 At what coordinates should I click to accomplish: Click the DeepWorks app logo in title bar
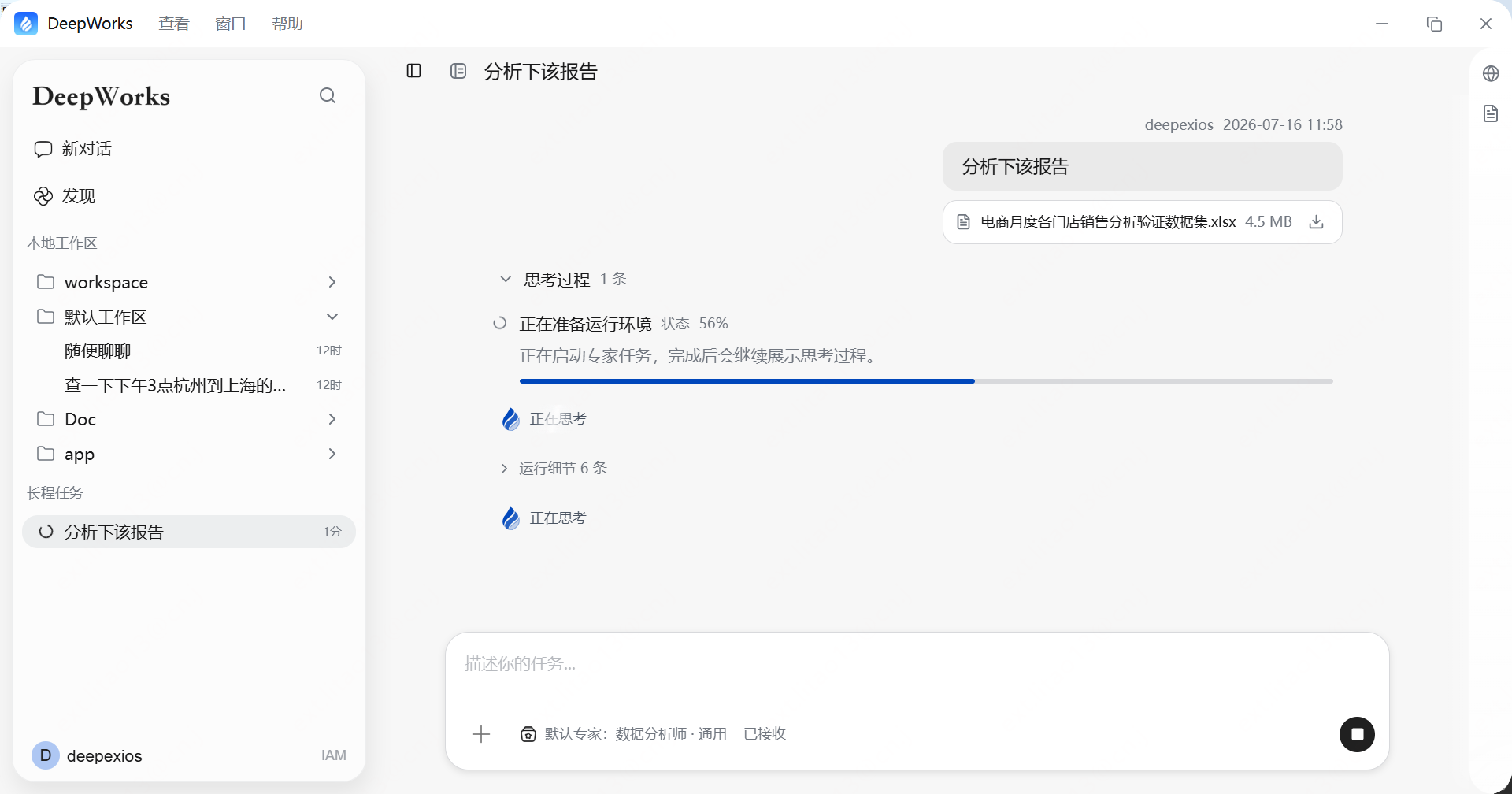click(26, 24)
